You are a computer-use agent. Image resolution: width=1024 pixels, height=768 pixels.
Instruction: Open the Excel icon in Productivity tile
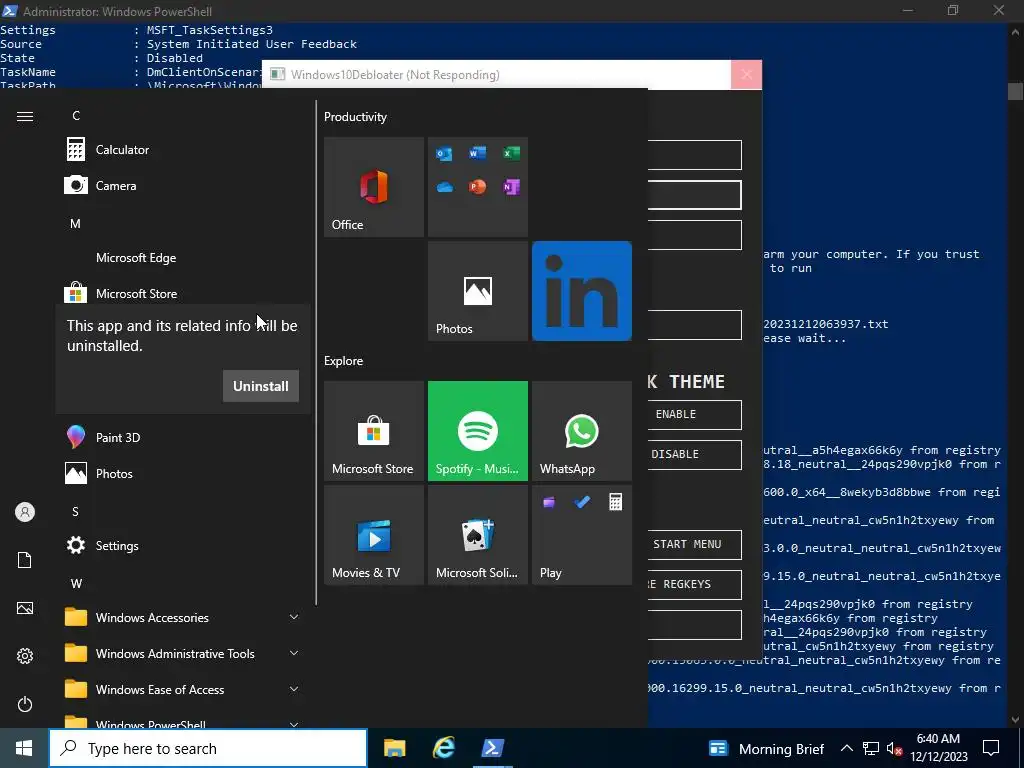point(511,153)
